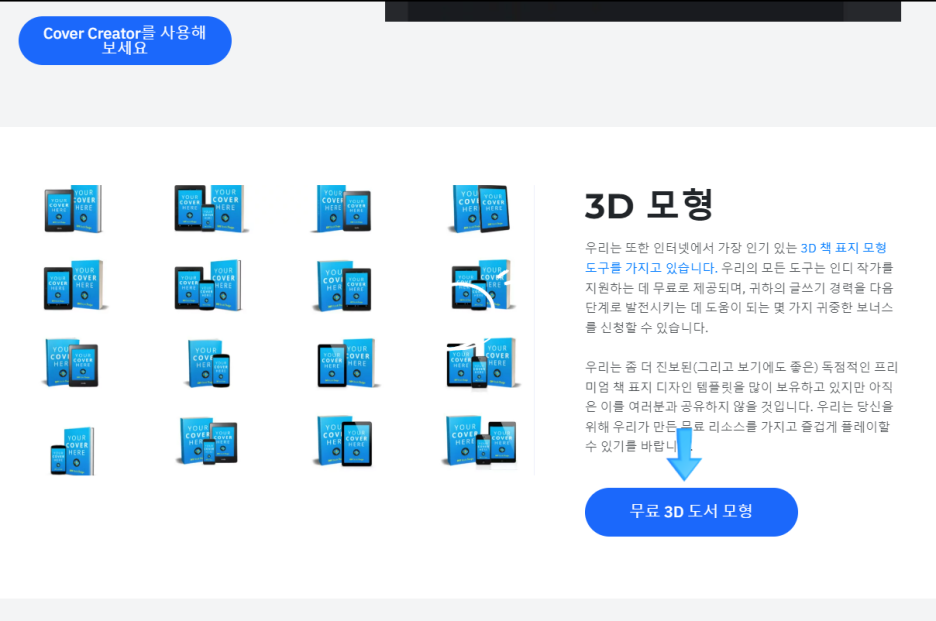Image resolution: width=936 pixels, height=621 pixels.
Task: Click the 'Cover Creator를 사용해 보세요' button
Action: point(125,41)
